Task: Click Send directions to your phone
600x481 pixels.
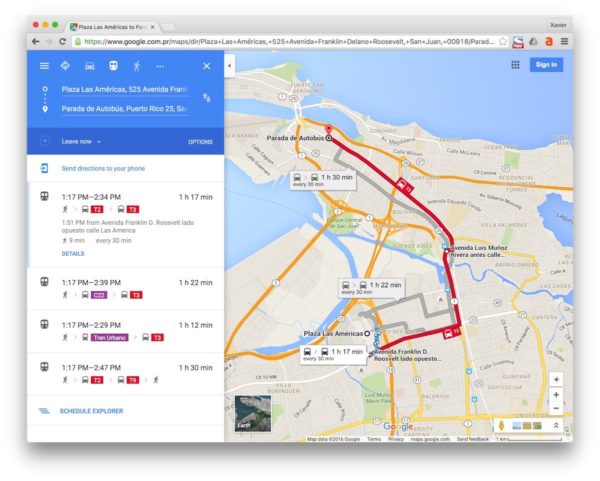Action: (103, 168)
